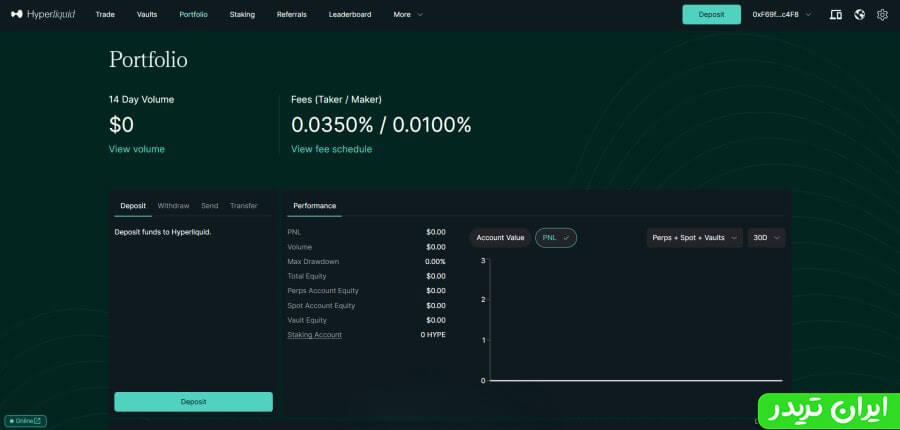The height and width of the screenshot is (430, 900).
Task: Click the Perps Account Equity label
Action: [323, 290]
